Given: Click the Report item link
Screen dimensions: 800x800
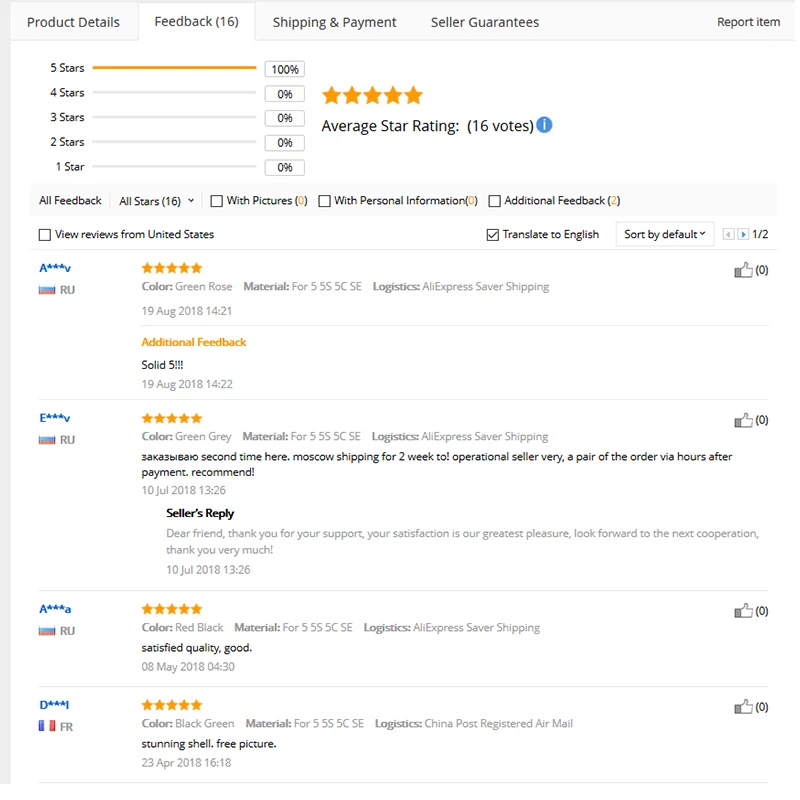Looking at the screenshot, I should [x=748, y=22].
